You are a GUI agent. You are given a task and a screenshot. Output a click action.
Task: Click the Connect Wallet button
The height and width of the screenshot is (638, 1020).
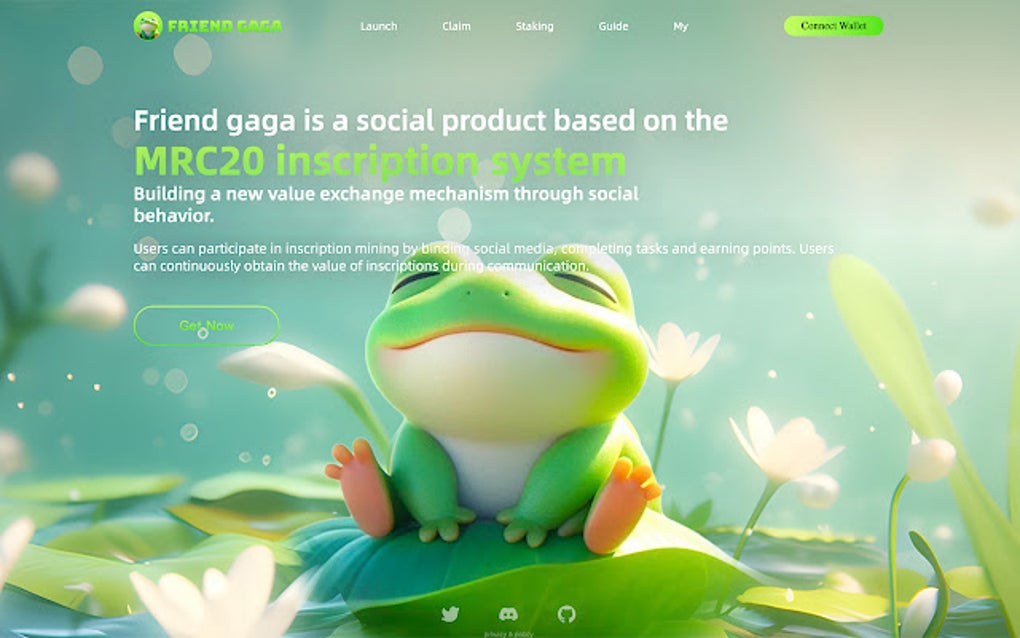833,26
